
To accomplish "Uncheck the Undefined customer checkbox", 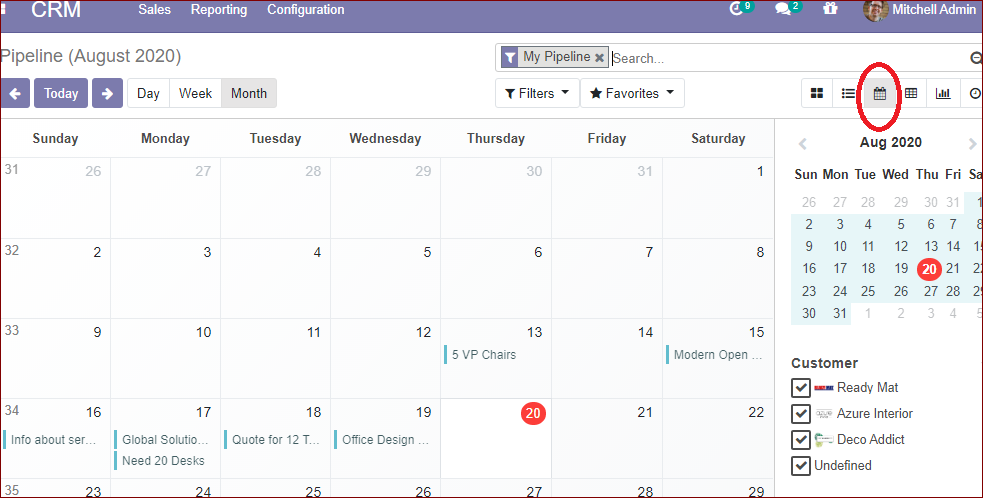I will click(801, 465).
